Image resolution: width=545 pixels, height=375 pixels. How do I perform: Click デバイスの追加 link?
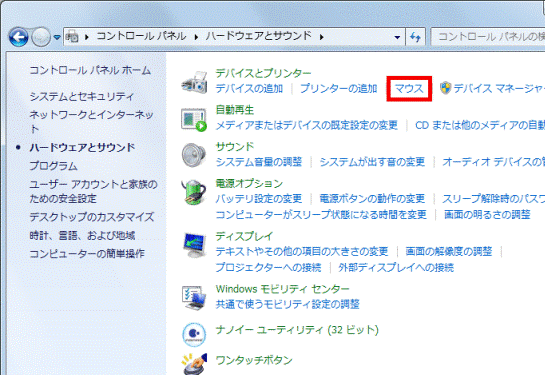click(x=249, y=89)
